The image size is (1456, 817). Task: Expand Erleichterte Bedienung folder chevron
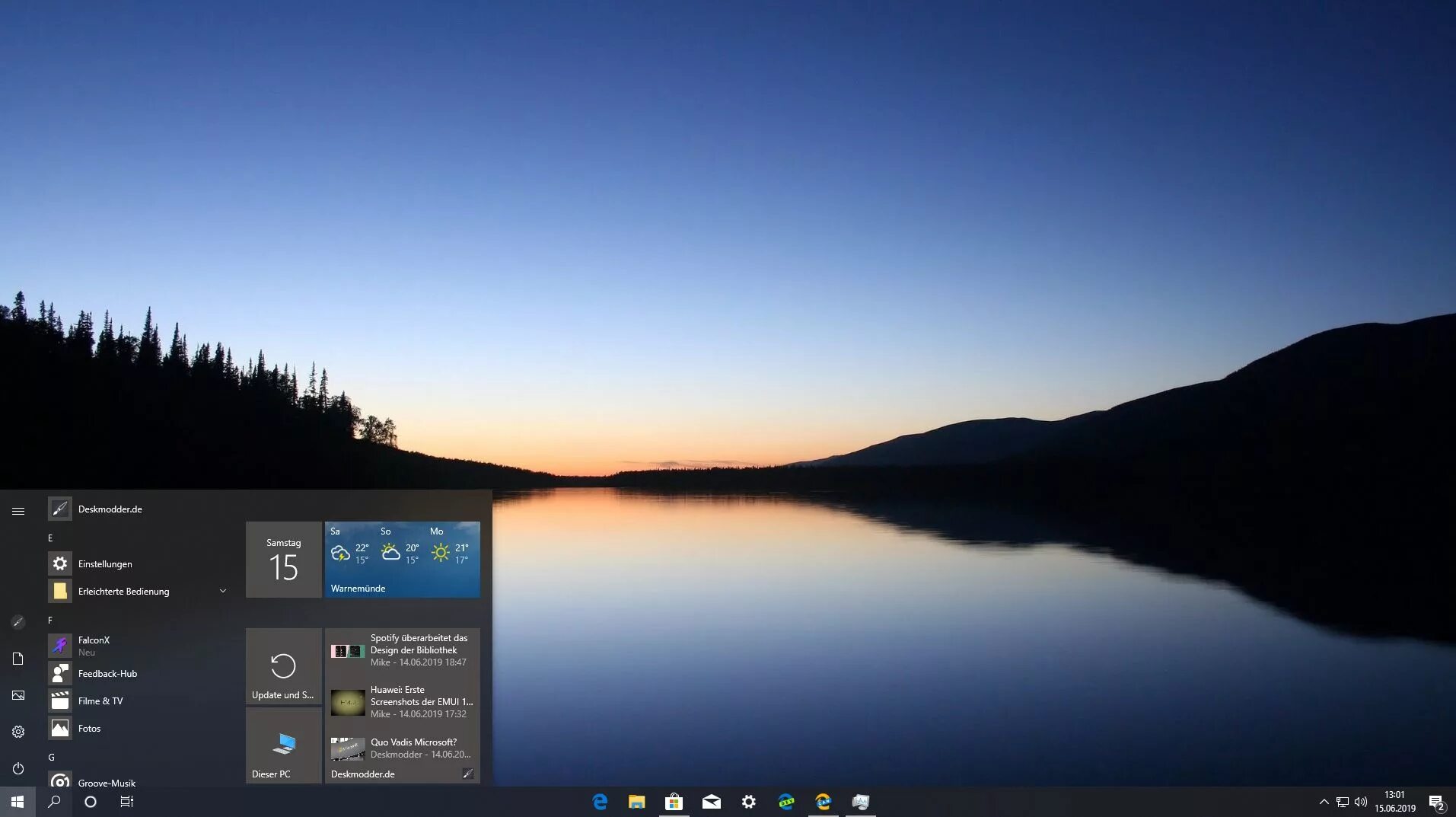[x=223, y=591]
